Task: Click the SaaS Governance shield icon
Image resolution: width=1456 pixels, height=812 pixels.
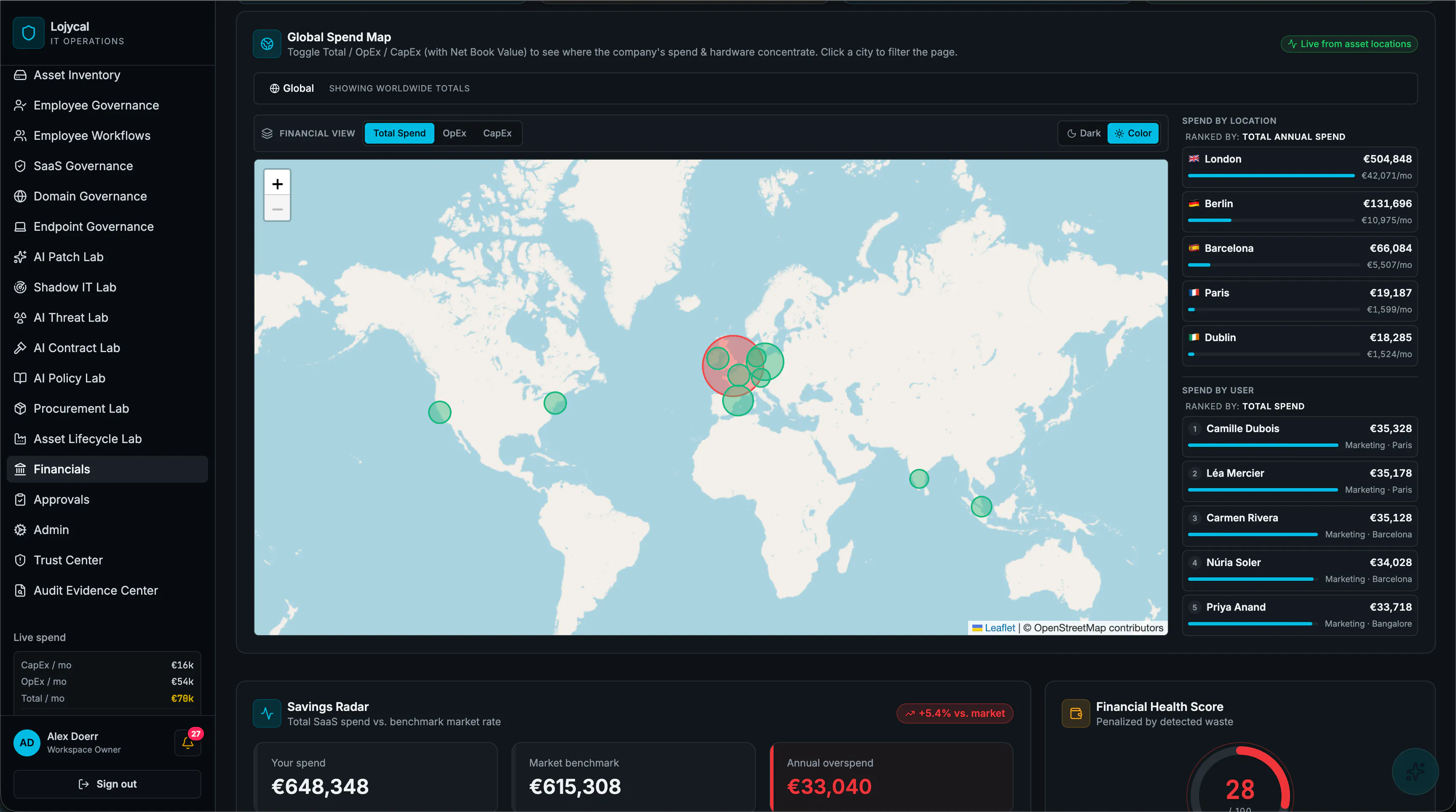Action: 20,166
